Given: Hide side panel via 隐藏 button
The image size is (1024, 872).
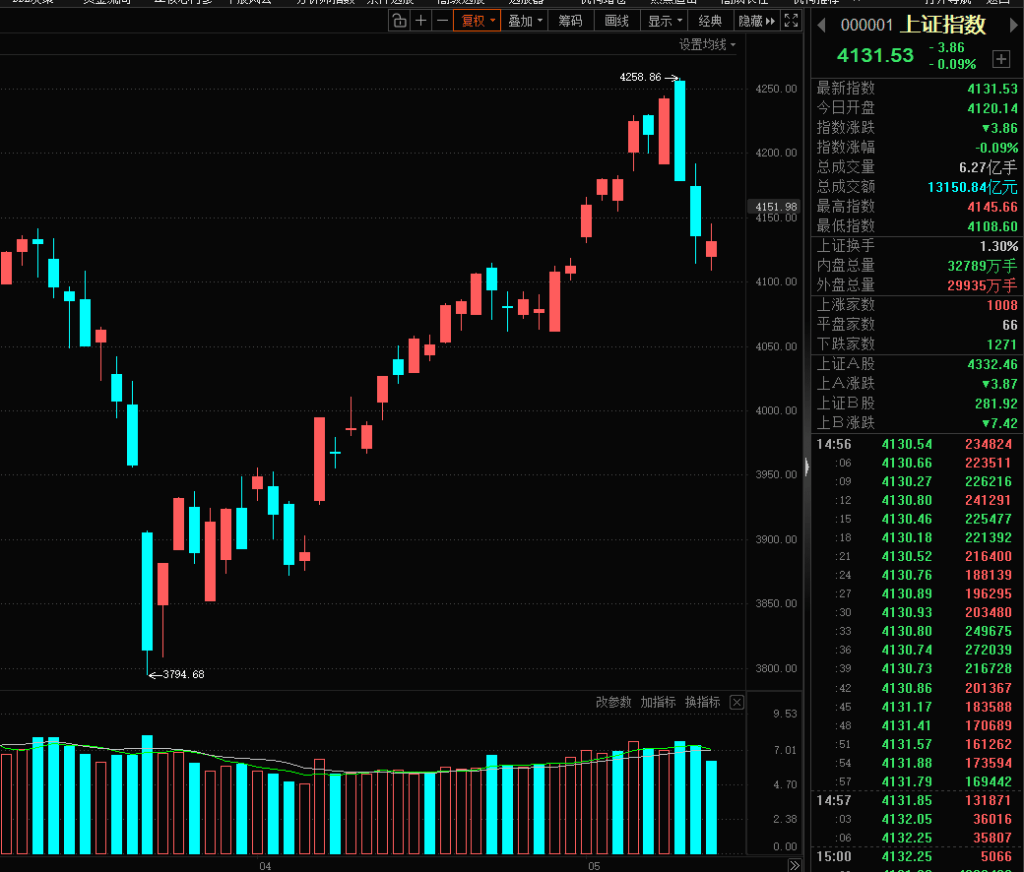Looking at the screenshot, I should [x=756, y=21].
